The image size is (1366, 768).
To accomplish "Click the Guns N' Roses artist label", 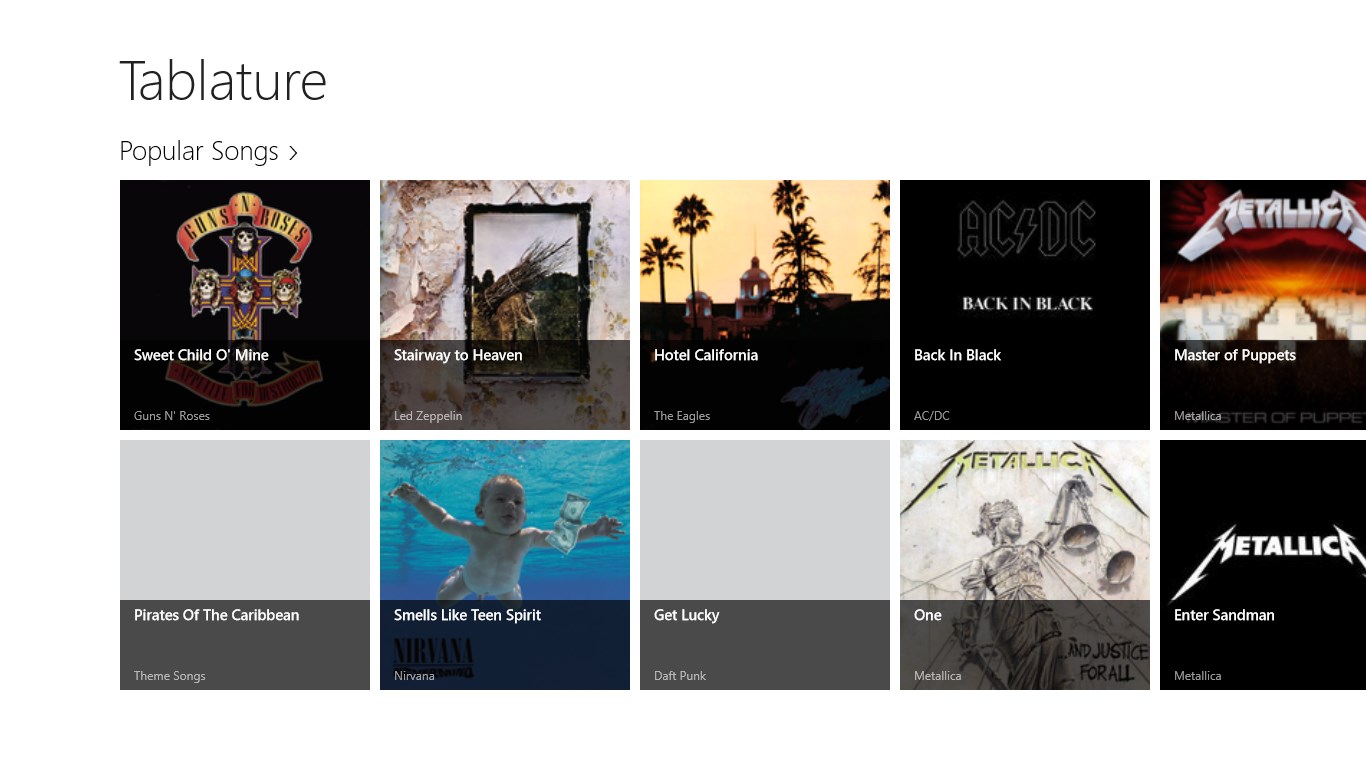I will point(172,416).
